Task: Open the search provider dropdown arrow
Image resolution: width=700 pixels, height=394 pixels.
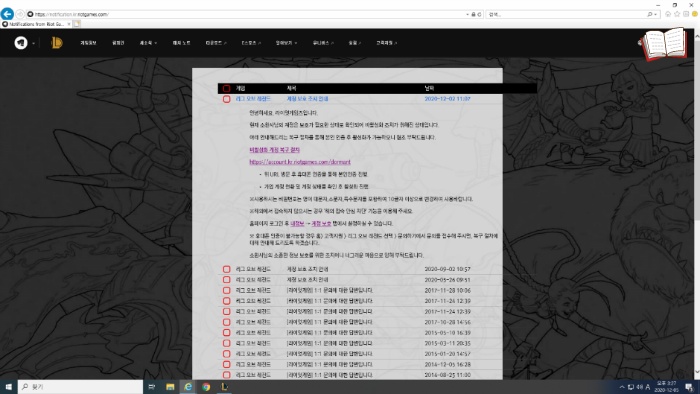Action: 655,14
